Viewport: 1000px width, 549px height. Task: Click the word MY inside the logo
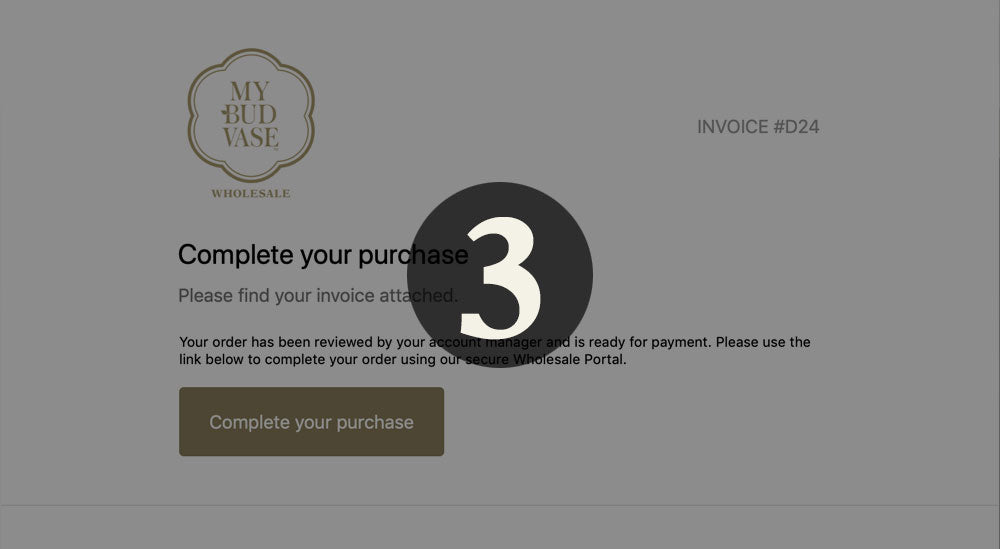(249, 91)
